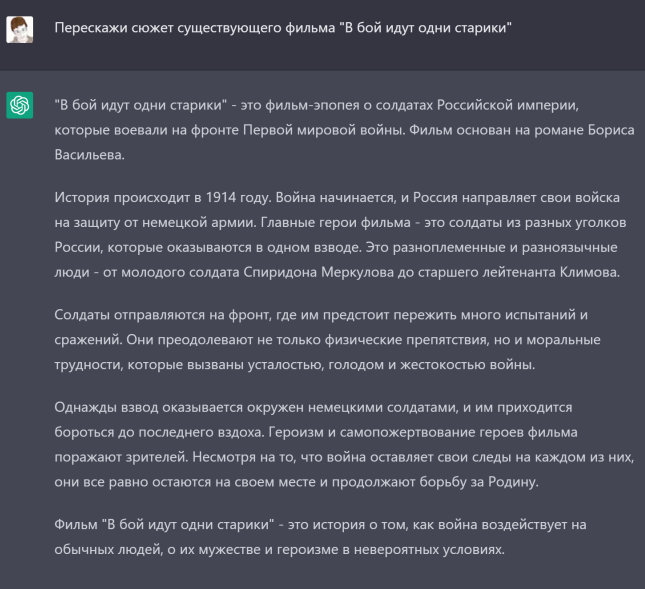
Task: Click the first response paragraph about фильм-эпопея
Action: (x=330, y=131)
